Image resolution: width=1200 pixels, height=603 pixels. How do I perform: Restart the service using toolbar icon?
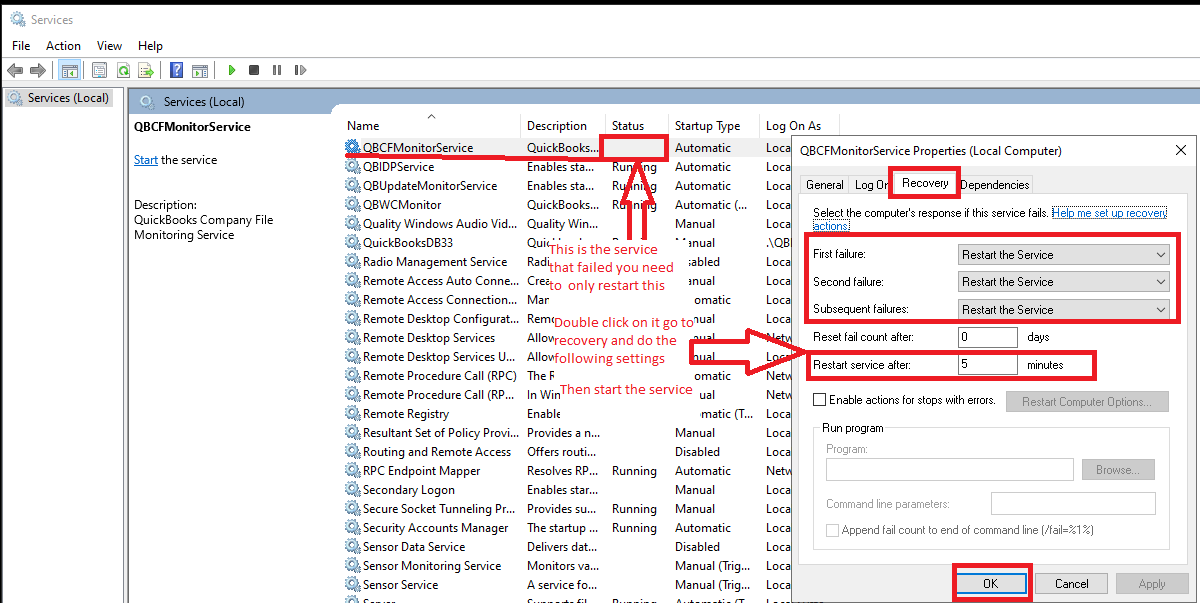click(300, 70)
